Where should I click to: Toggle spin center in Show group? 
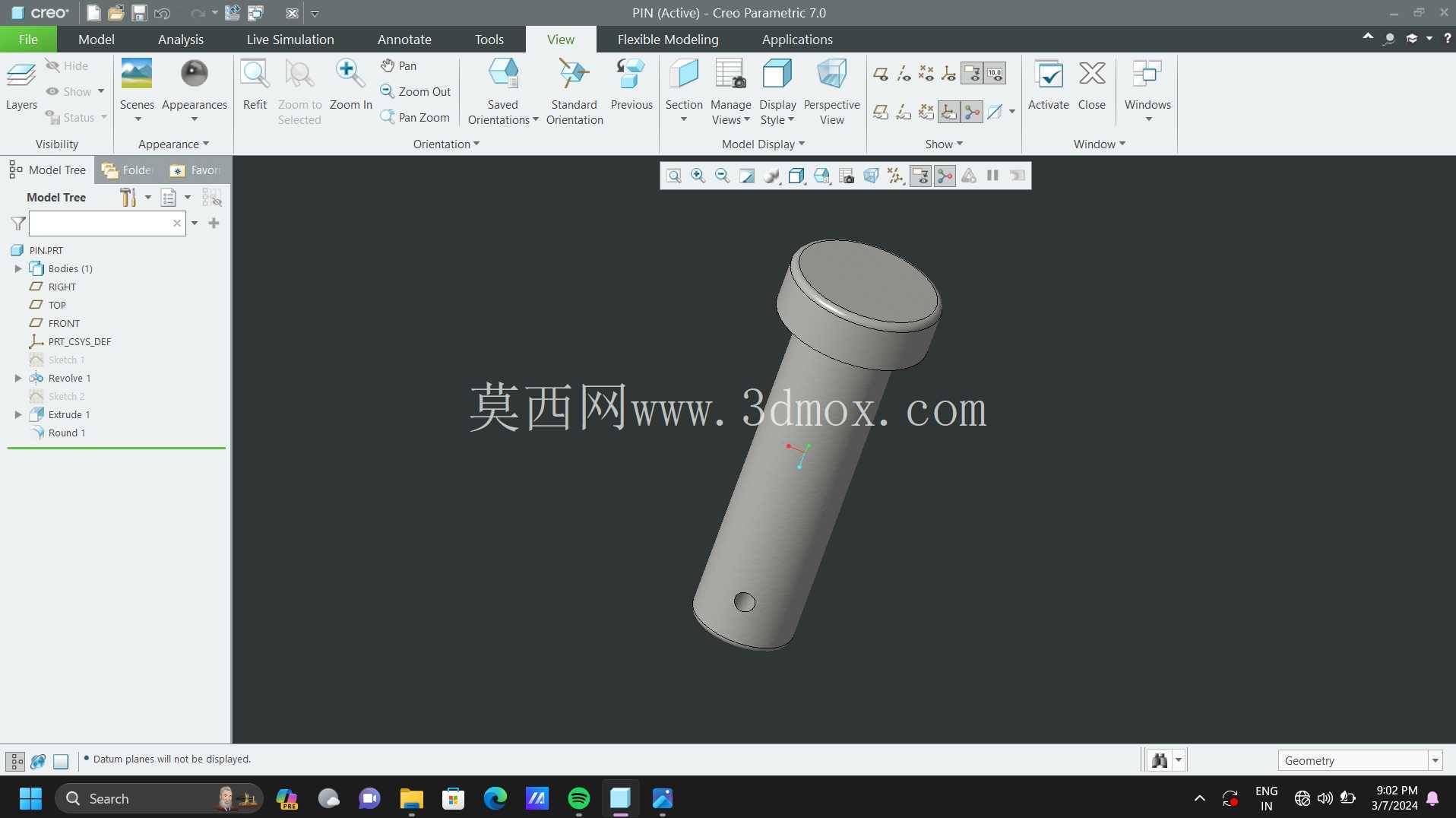(x=972, y=113)
